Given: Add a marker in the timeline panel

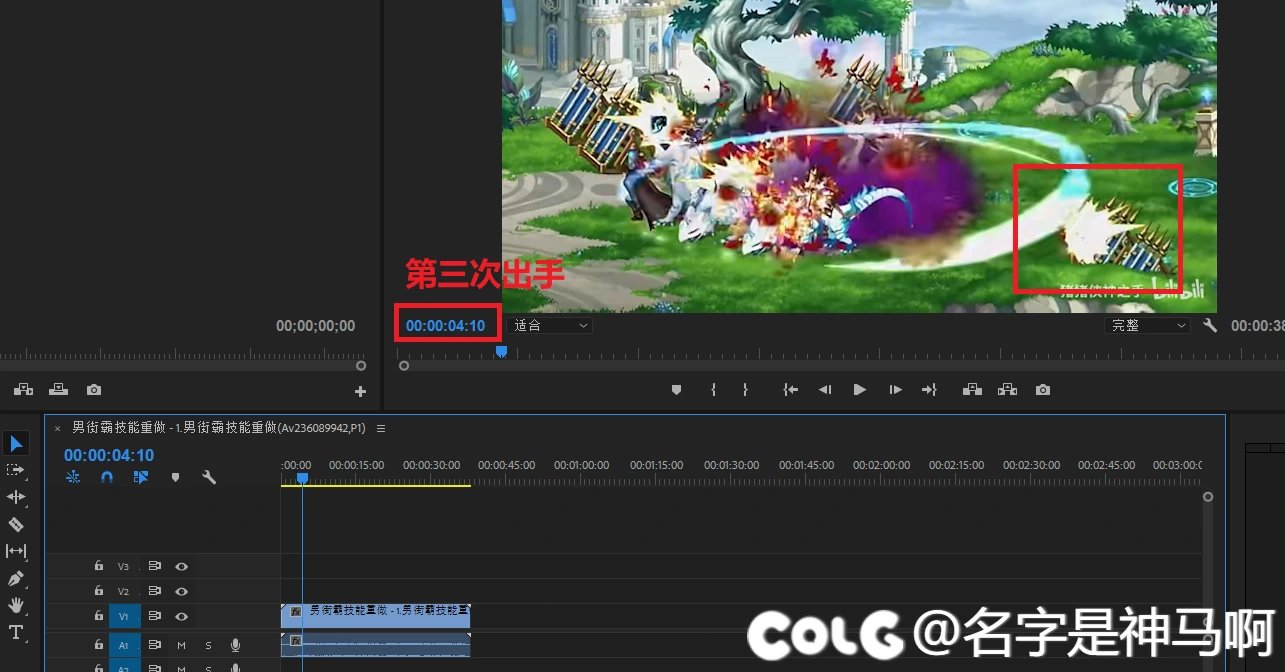Looking at the screenshot, I should (x=175, y=478).
